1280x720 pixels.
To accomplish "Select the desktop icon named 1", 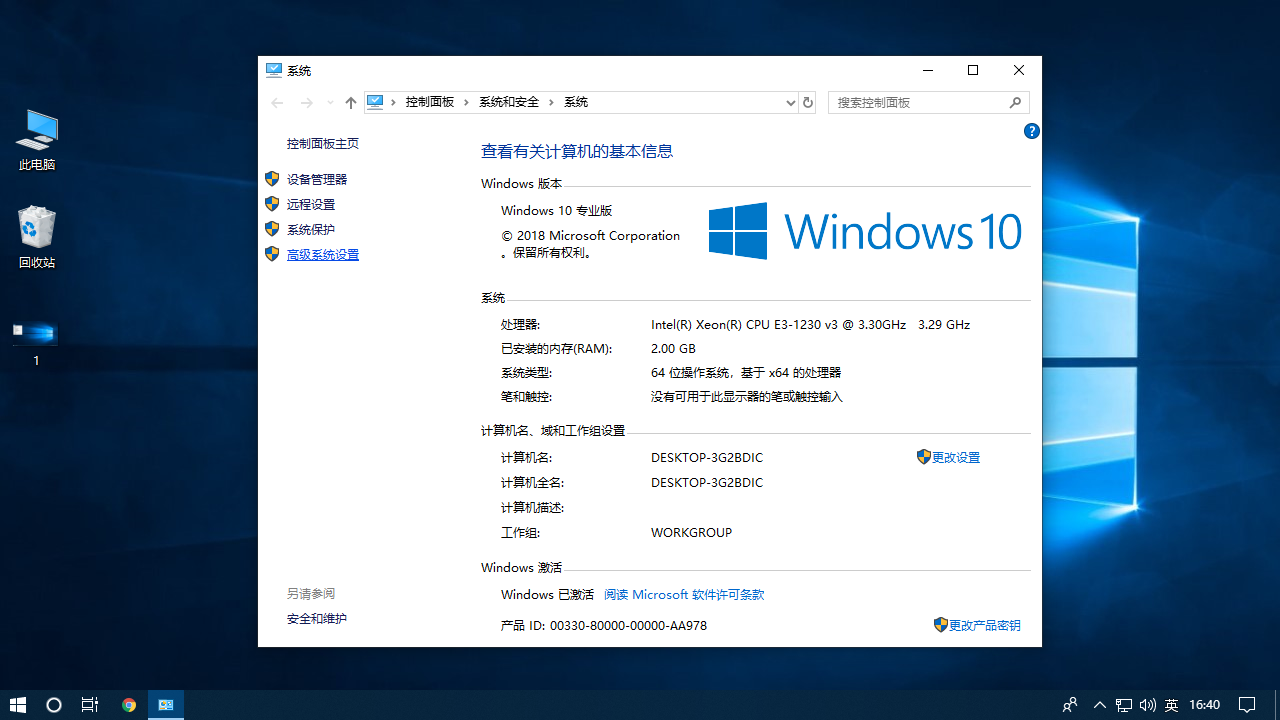I will (x=36, y=343).
